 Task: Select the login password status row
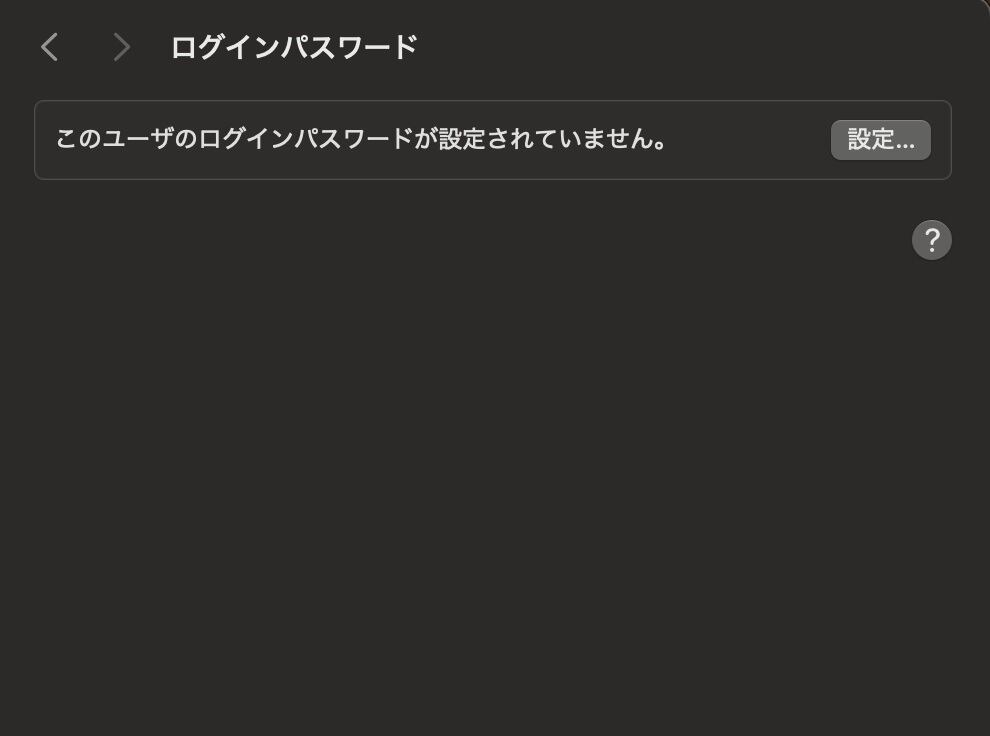point(492,139)
